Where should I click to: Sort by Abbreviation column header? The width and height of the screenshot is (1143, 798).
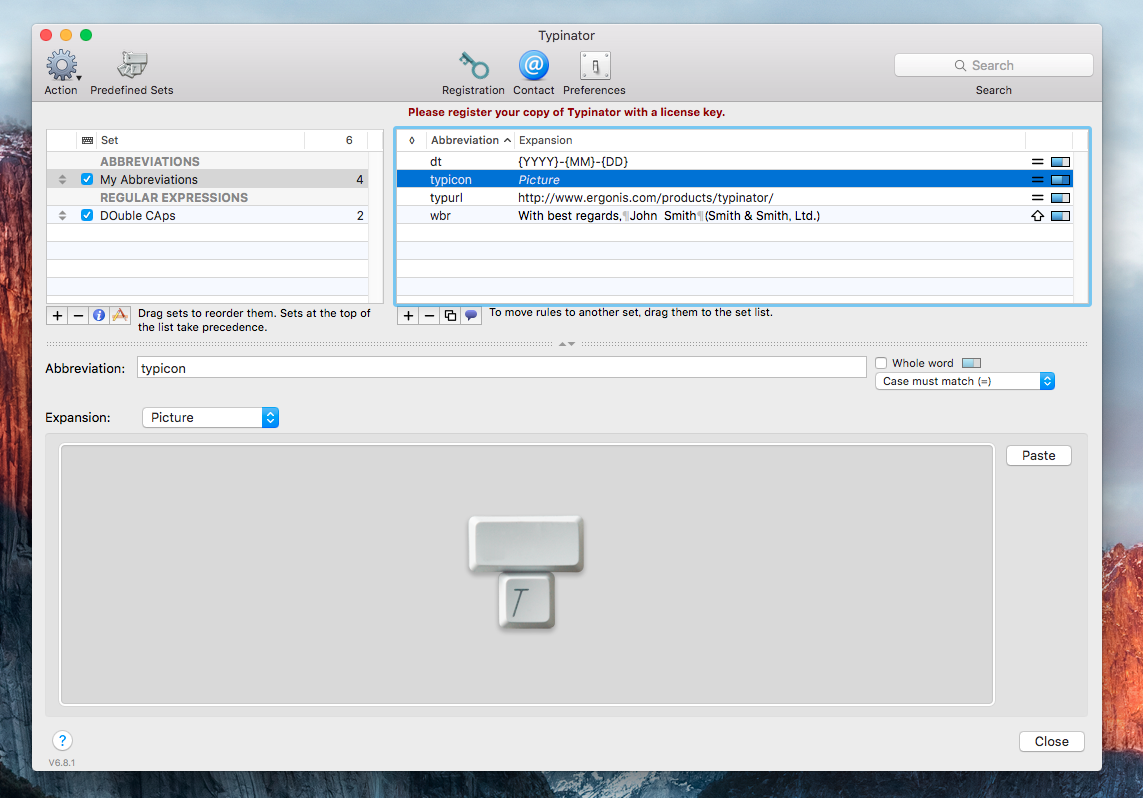[471, 140]
